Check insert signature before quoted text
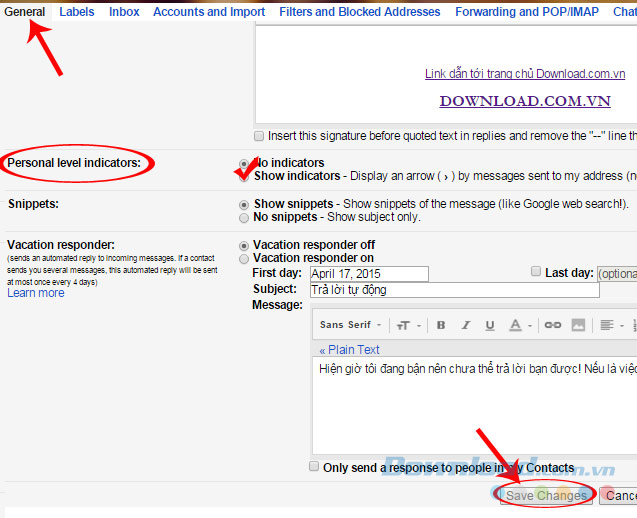The height and width of the screenshot is (518, 637). (260, 136)
